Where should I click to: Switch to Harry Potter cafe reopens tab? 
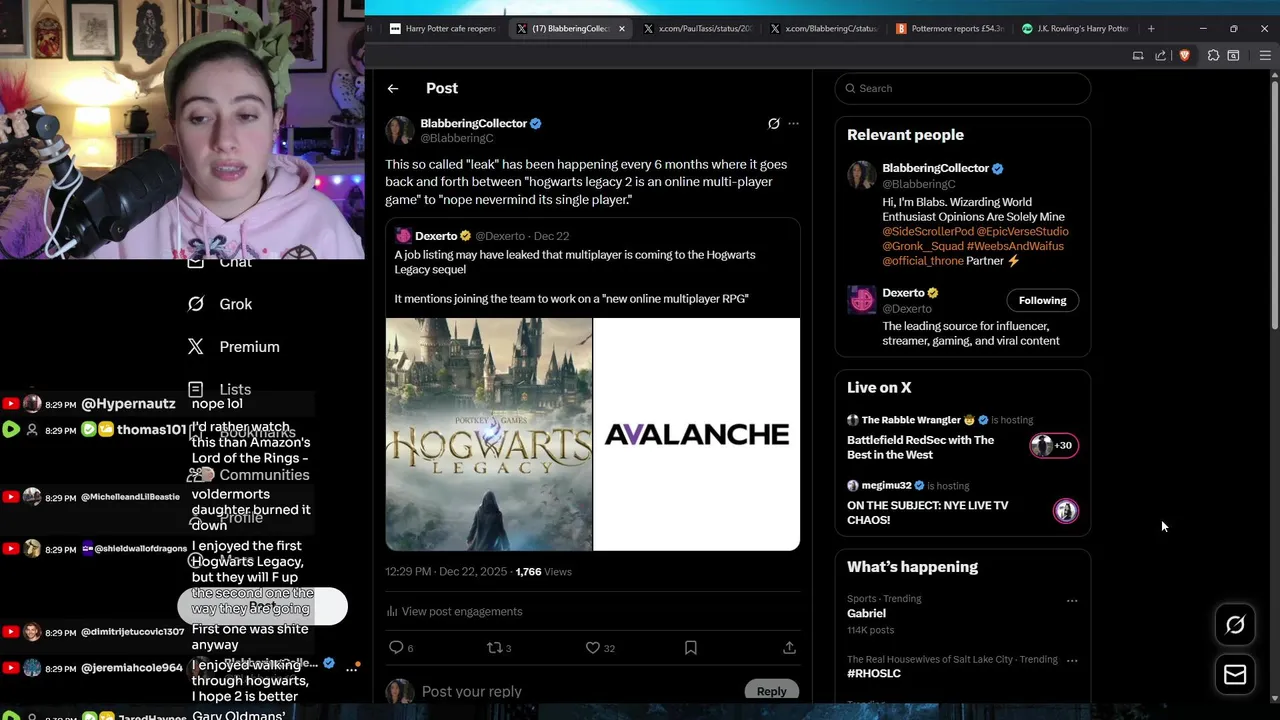[x=441, y=29]
